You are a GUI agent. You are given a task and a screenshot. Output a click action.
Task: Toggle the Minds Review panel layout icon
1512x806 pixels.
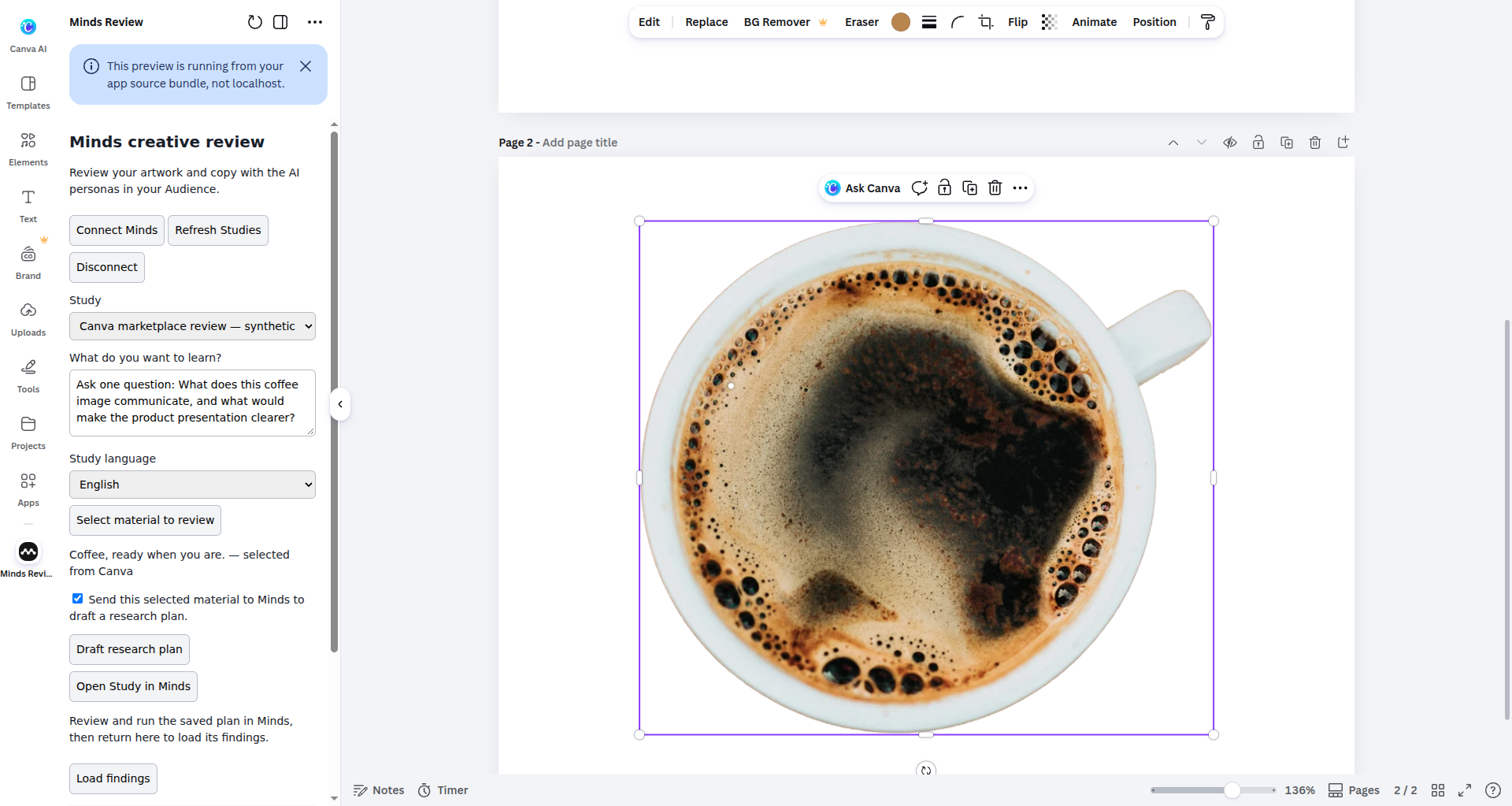pos(280,22)
